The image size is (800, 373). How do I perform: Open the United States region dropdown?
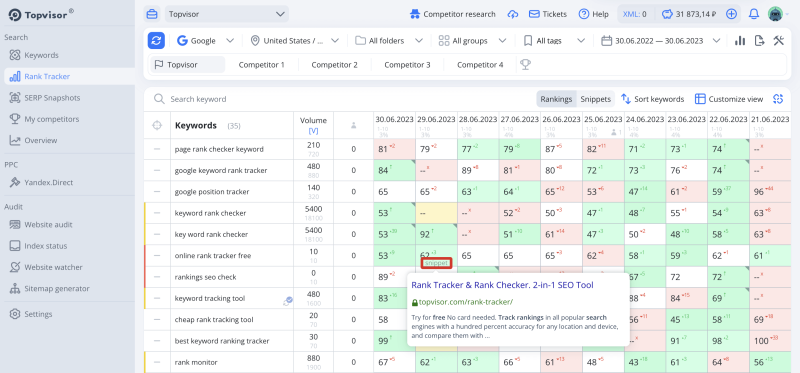tap(294, 41)
